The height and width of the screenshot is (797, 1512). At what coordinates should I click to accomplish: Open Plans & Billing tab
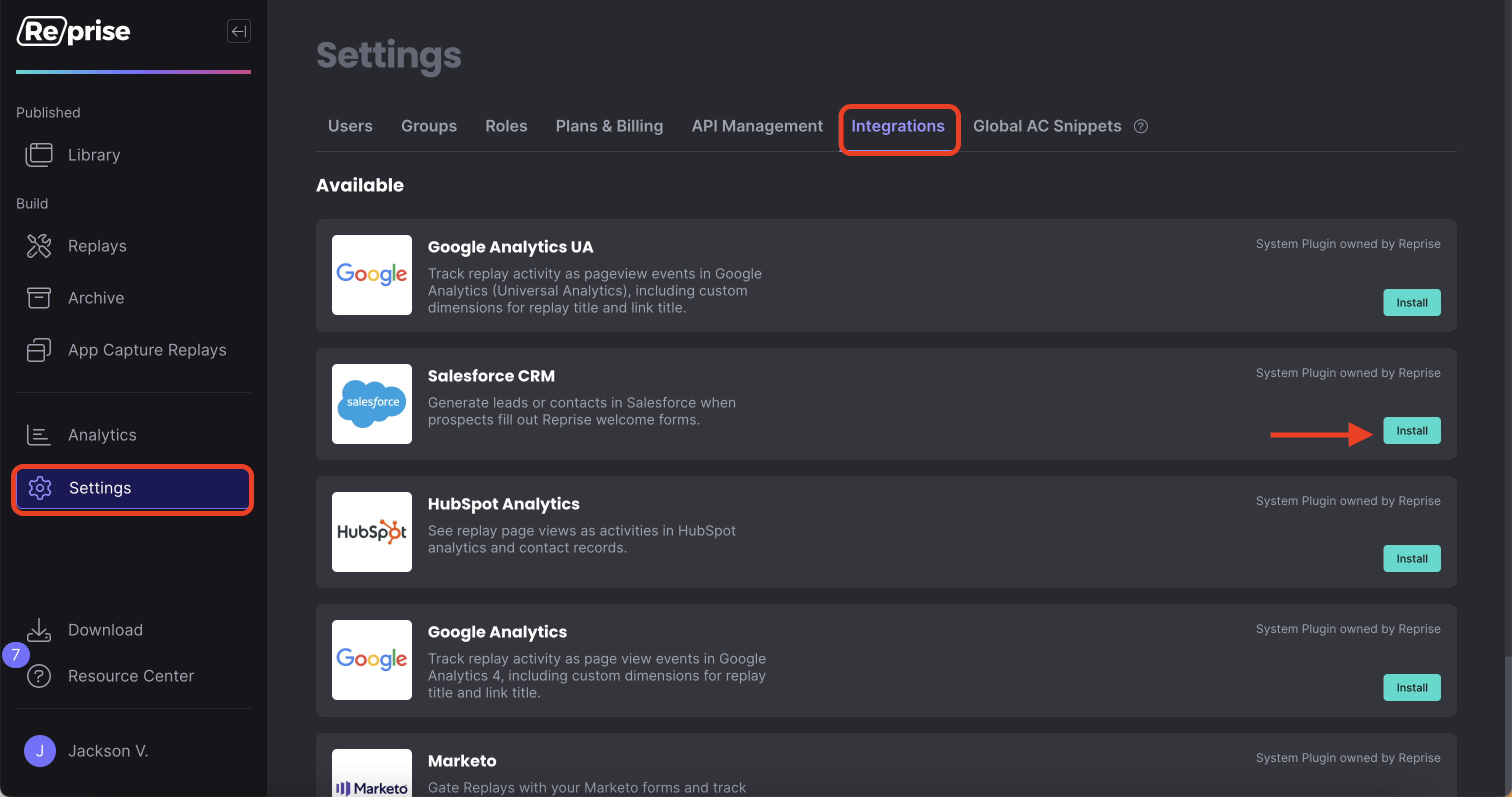click(609, 126)
